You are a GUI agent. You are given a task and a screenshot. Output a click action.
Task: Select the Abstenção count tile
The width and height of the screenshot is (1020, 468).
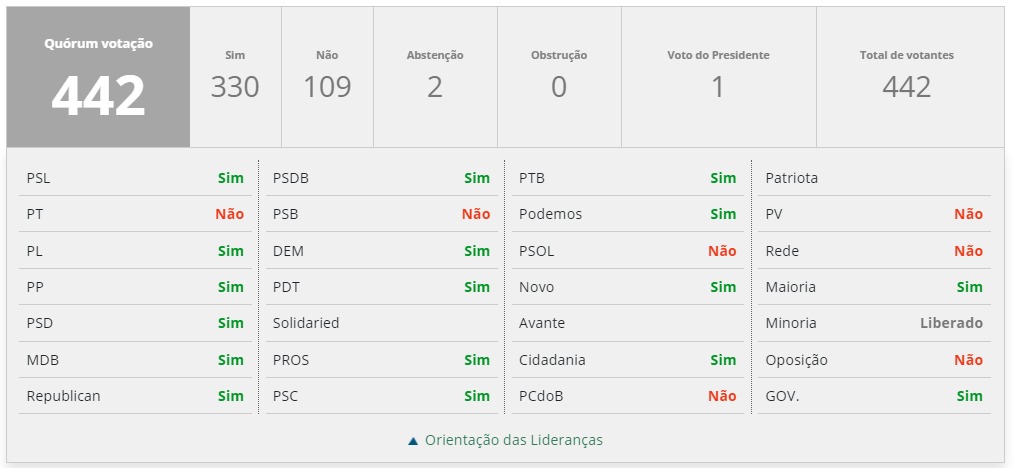click(435, 78)
